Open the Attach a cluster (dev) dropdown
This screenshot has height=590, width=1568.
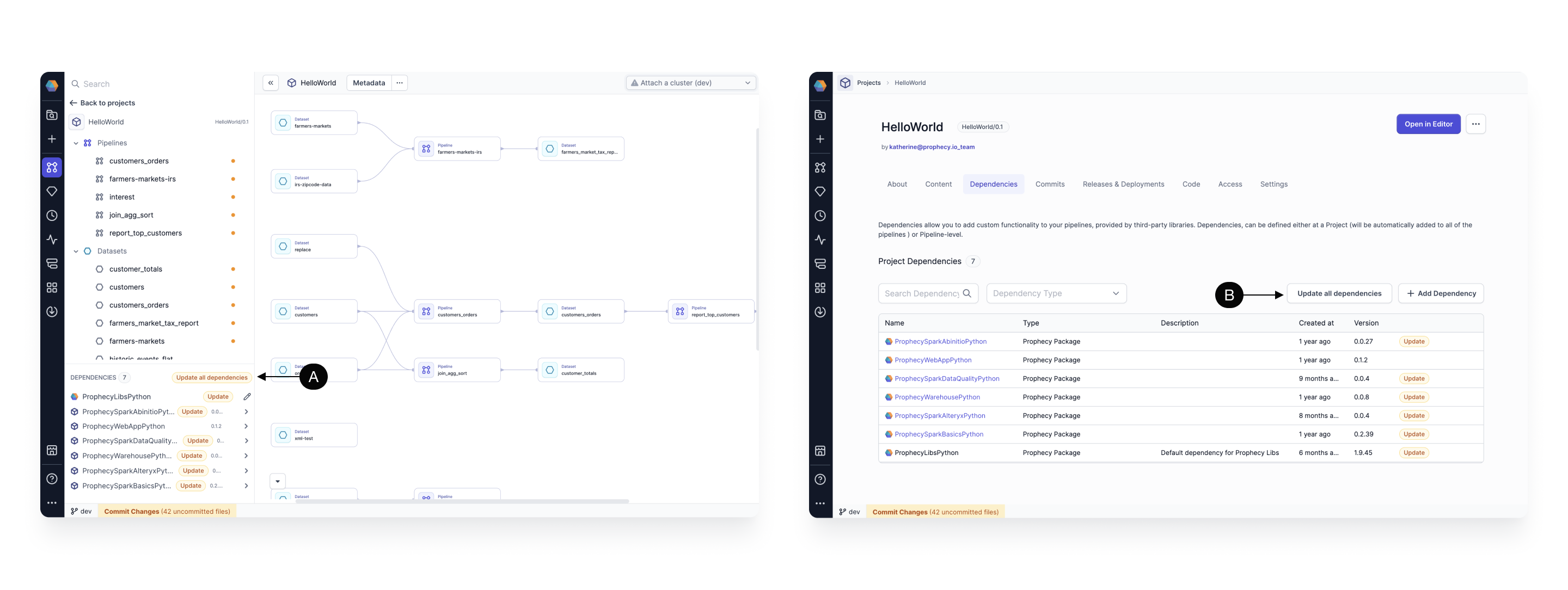[x=691, y=83]
